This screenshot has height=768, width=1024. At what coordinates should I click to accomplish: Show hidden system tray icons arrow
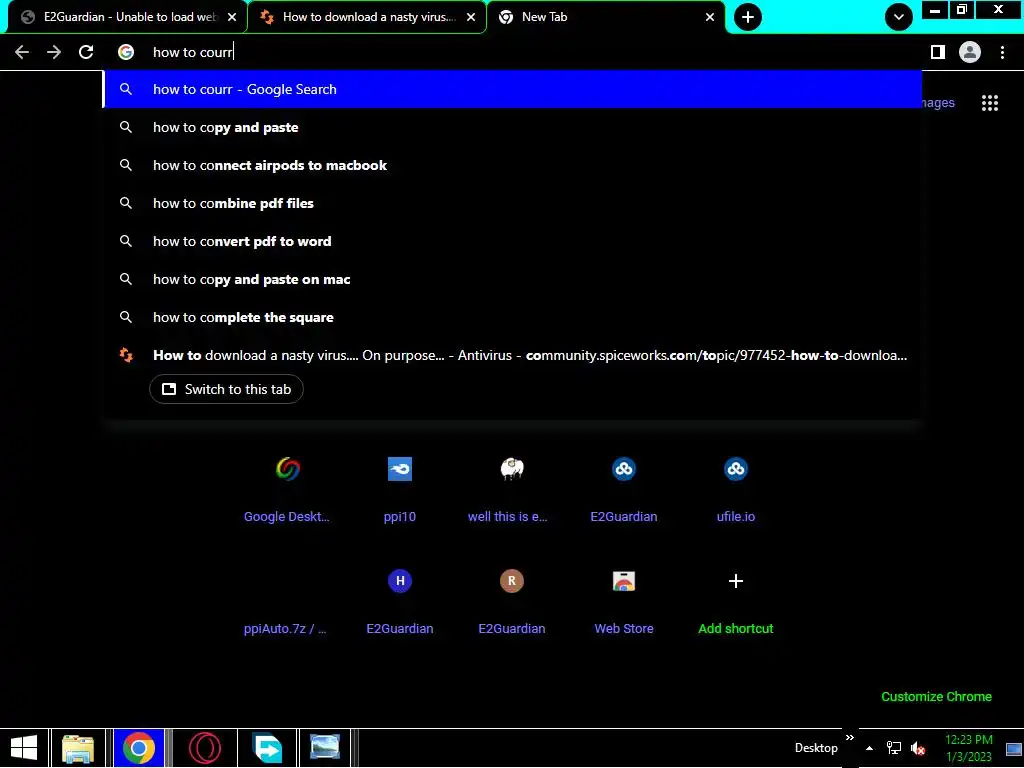[x=869, y=748]
